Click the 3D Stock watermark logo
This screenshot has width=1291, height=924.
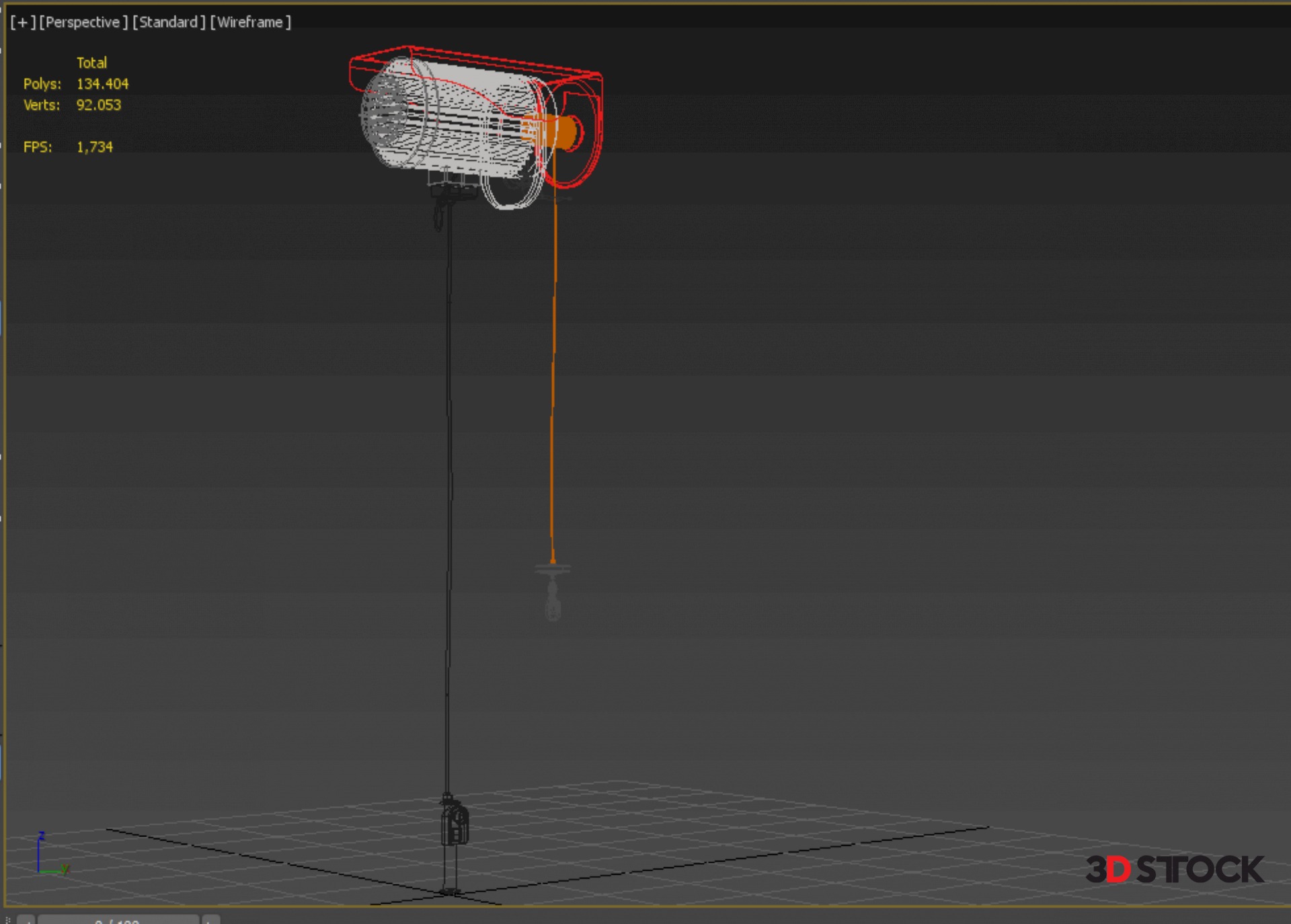pos(1174,870)
